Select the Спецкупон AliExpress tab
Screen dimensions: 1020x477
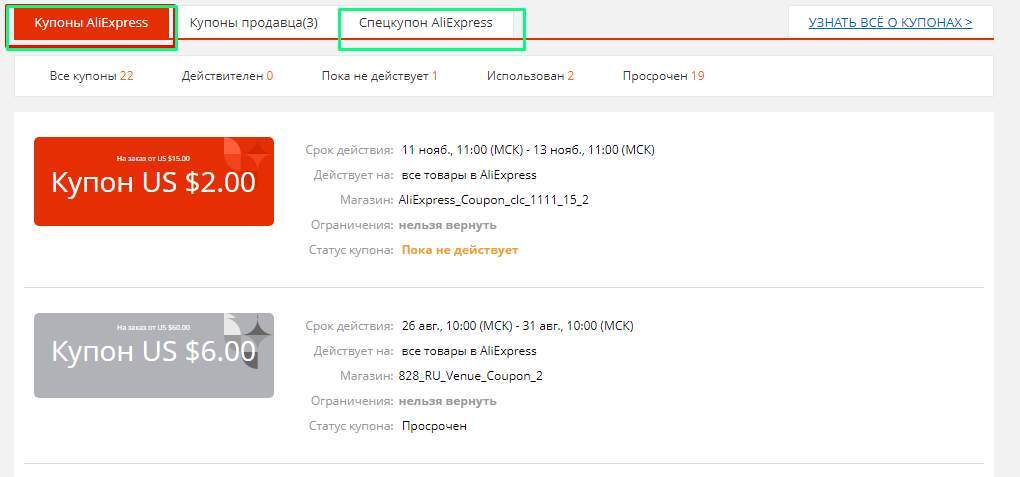coord(426,23)
